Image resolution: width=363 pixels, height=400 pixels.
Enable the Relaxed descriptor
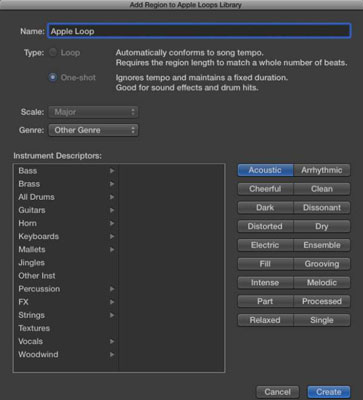265,320
